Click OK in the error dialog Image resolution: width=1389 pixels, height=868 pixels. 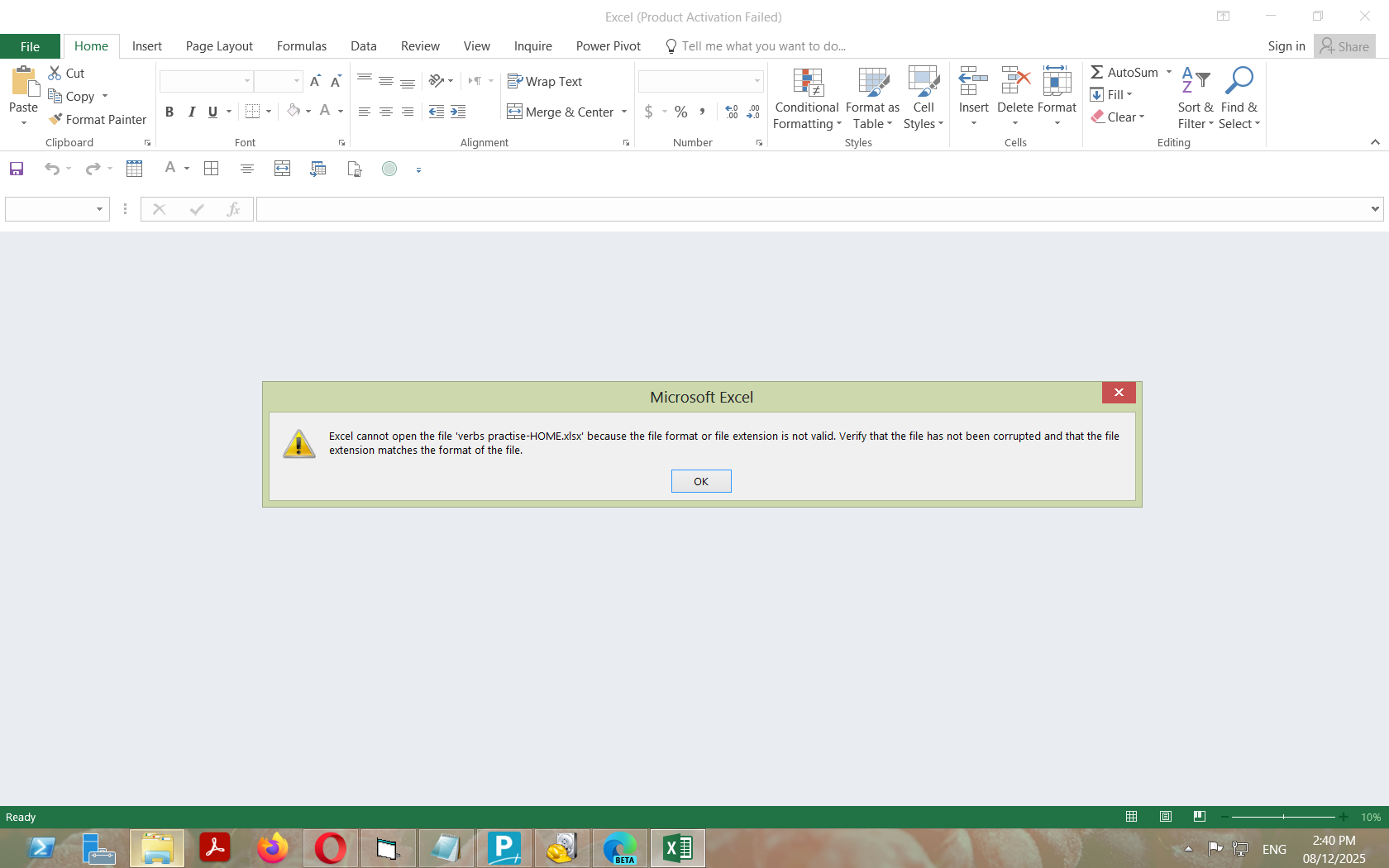pos(701,481)
